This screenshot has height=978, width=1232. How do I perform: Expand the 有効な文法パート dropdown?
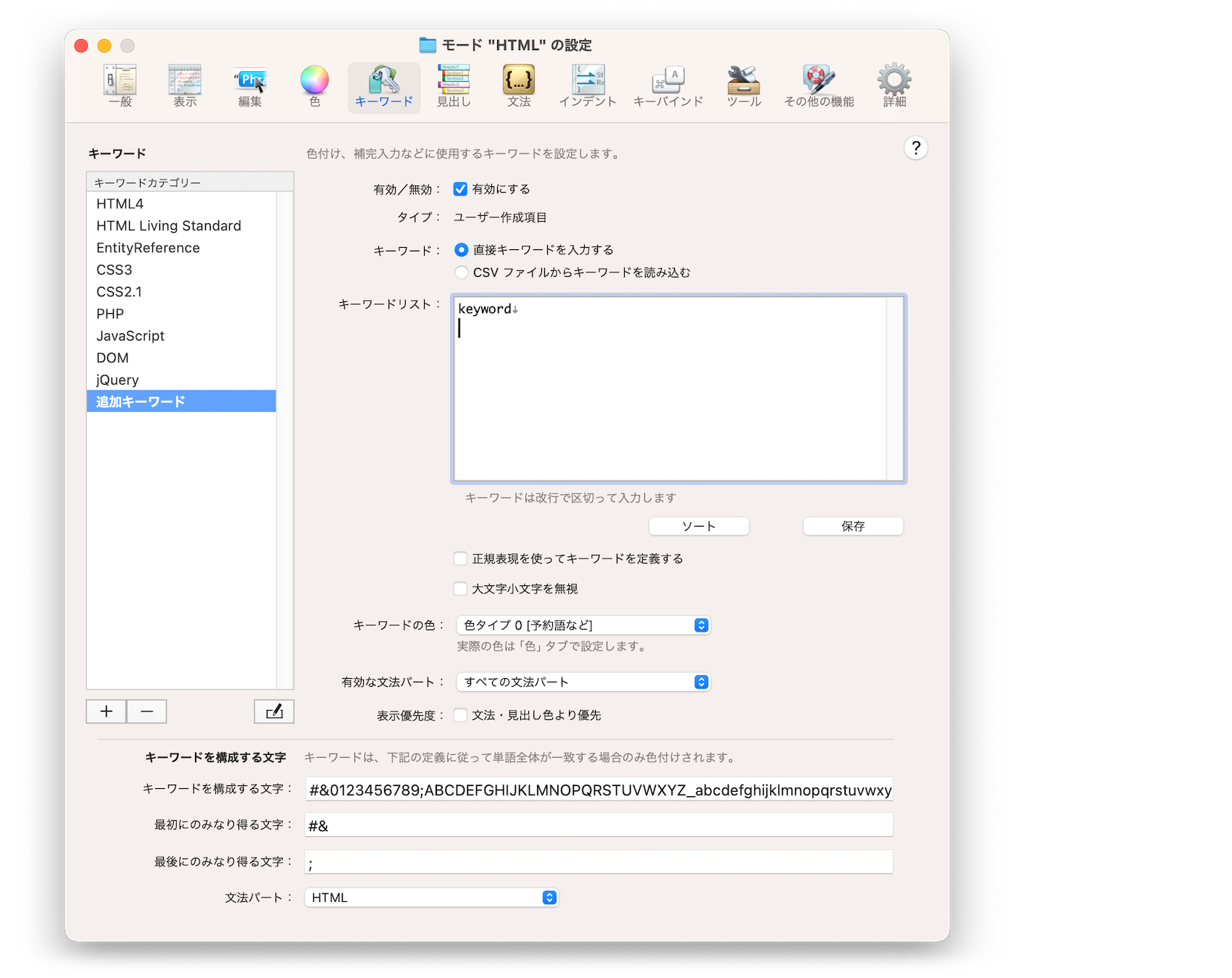(x=583, y=682)
